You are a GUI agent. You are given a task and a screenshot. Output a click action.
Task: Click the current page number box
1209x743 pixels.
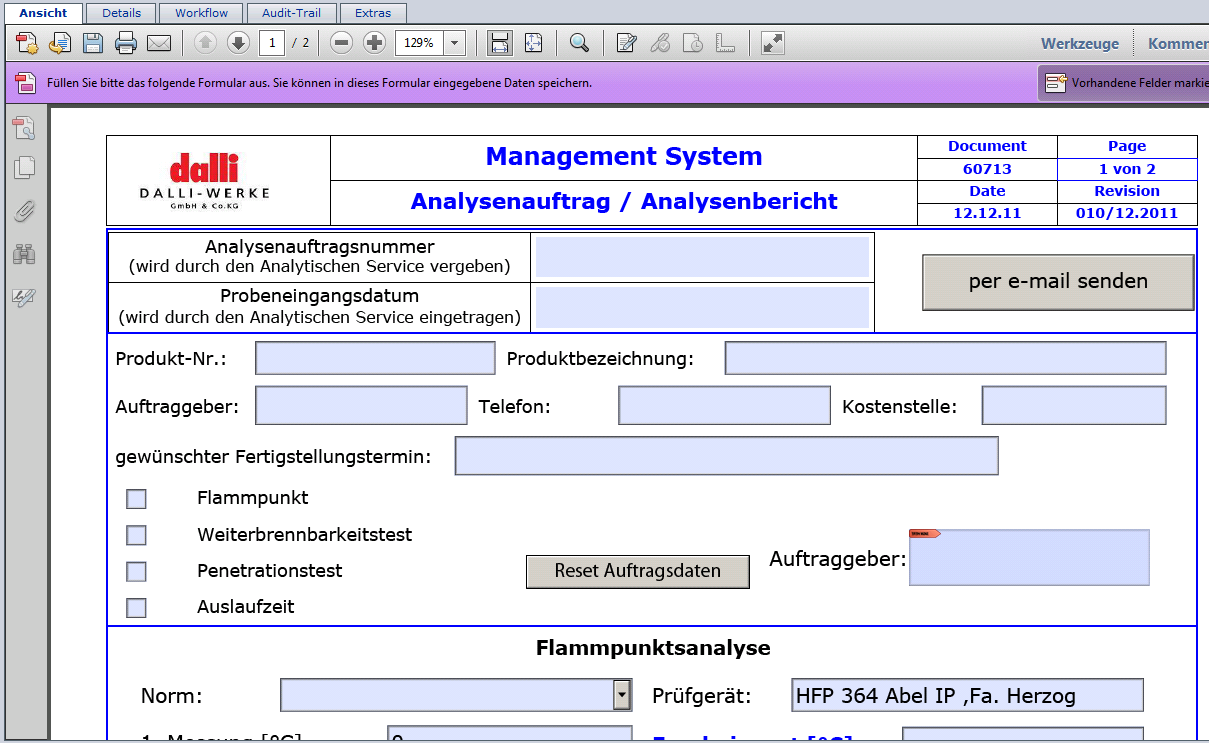tap(271, 43)
